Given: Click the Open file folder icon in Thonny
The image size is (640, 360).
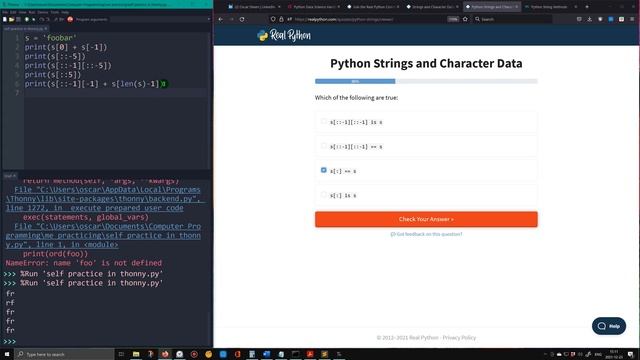Looking at the screenshot, I should (x=11, y=19).
